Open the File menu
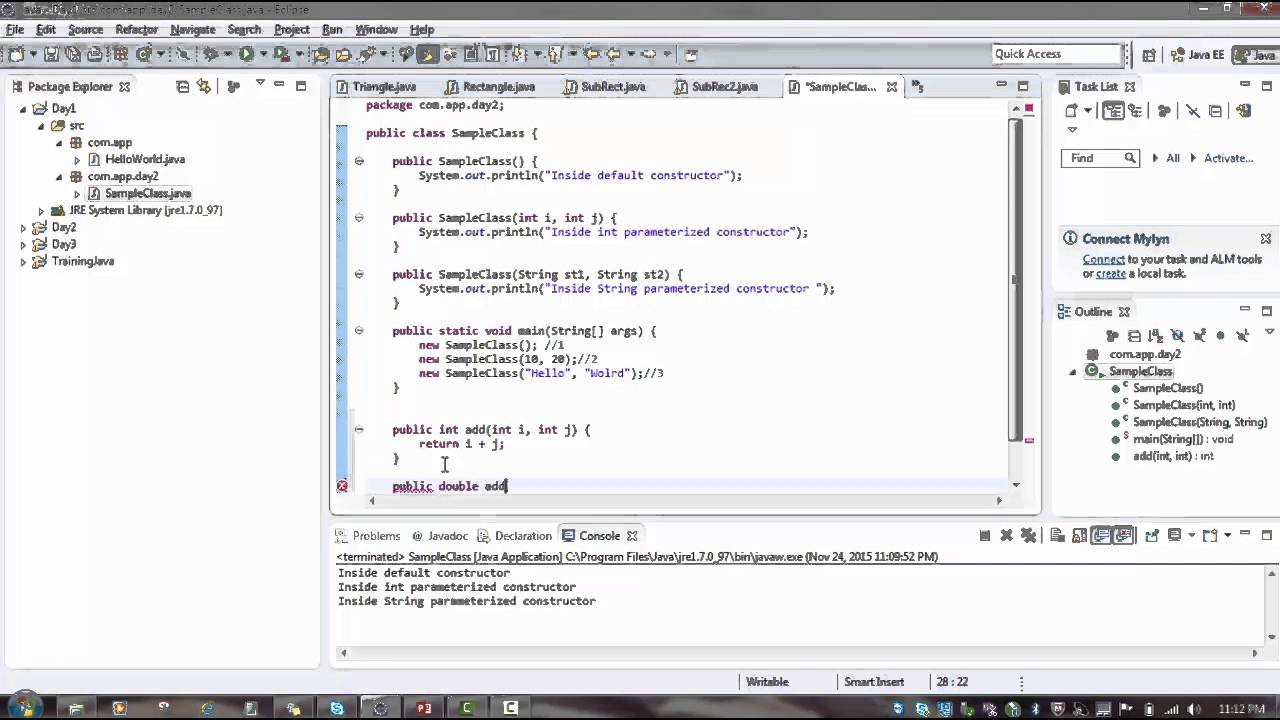Screen dimensions: 1280x720 pos(15,30)
